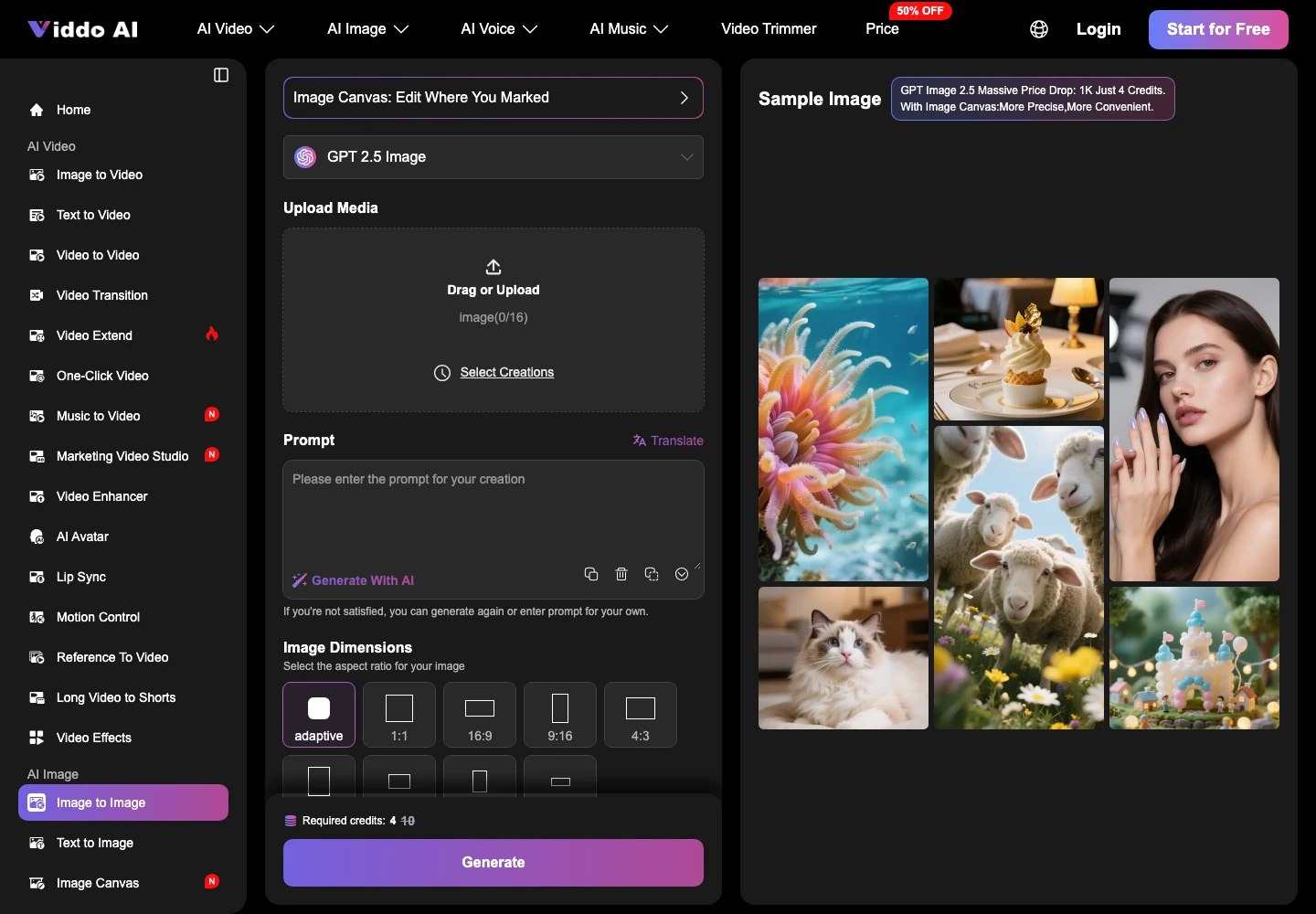Open the fluffy cat sample image
Screen dimensions: 1316x914
click(844, 658)
